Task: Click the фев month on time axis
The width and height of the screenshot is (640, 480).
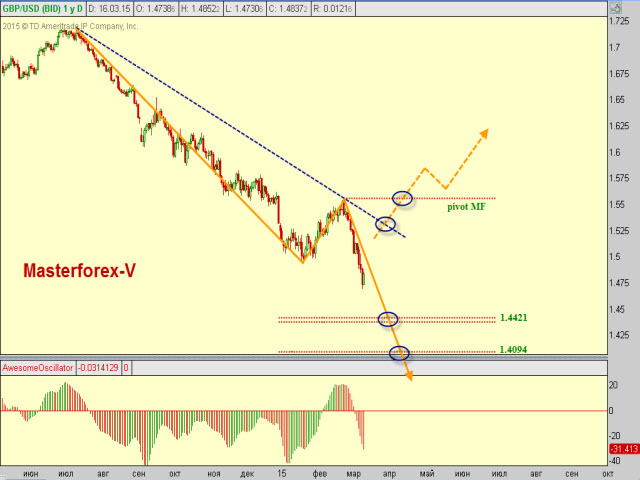Action: coord(320,474)
